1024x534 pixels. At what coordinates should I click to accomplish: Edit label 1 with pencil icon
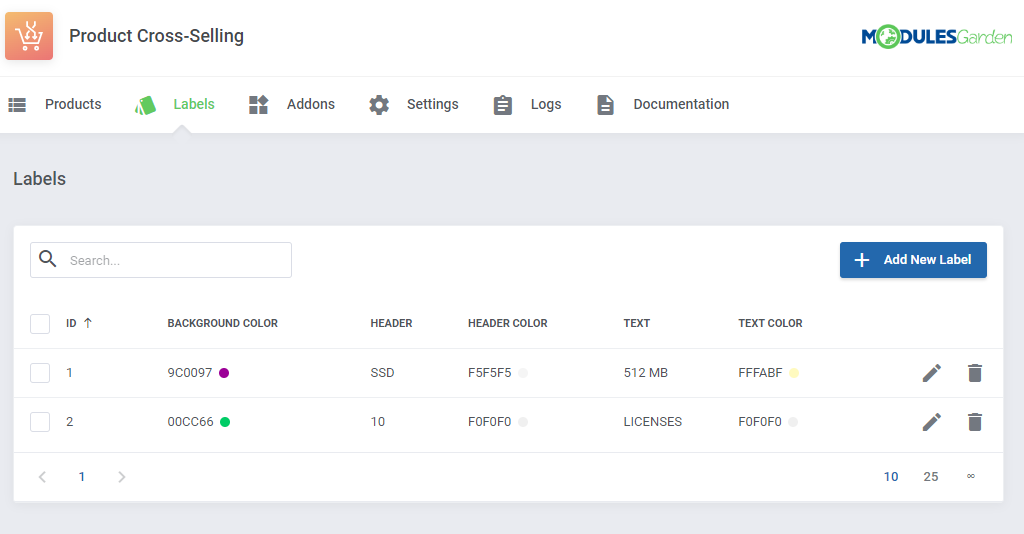tap(932, 373)
